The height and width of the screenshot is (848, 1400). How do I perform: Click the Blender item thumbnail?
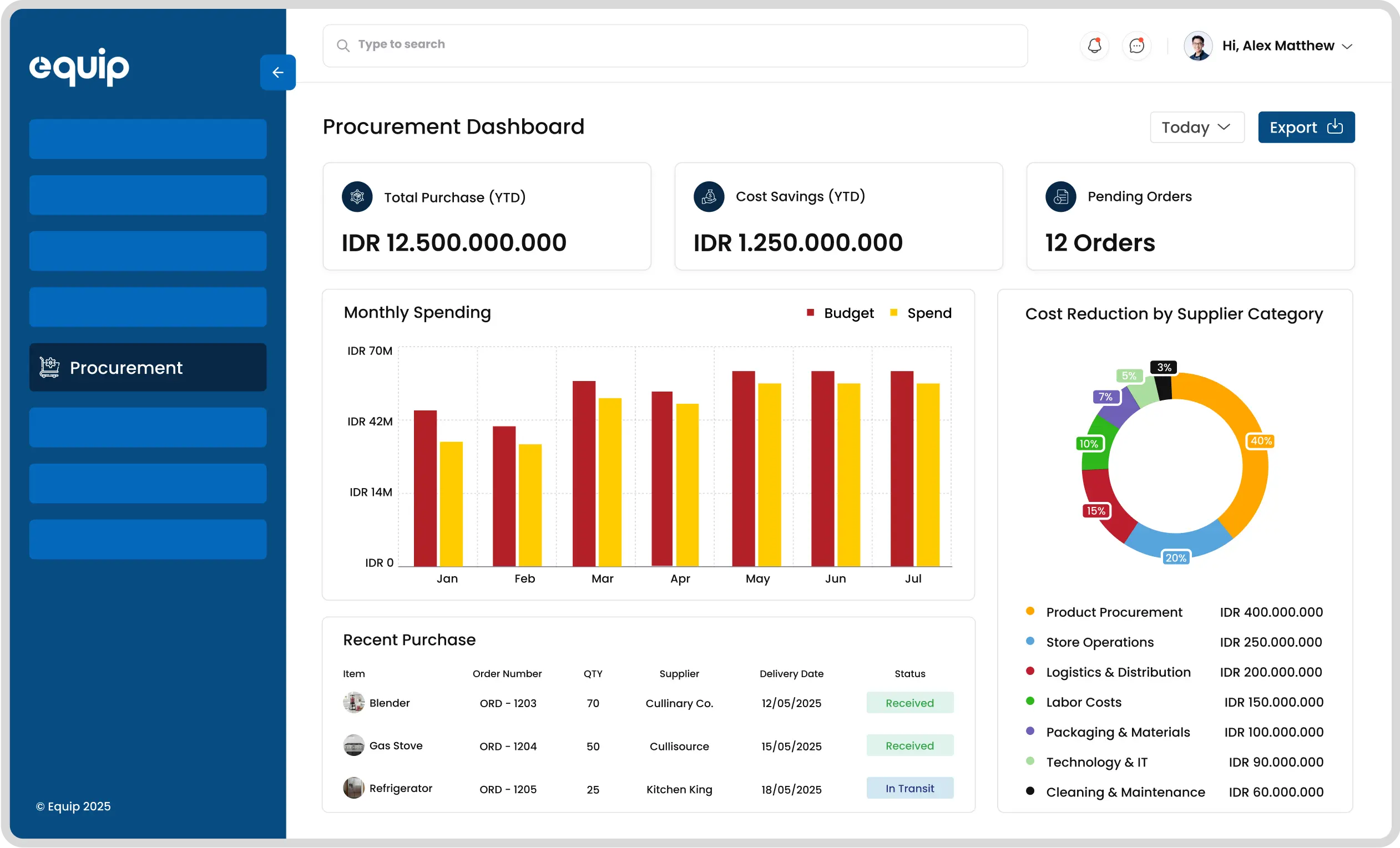click(x=353, y=703)
